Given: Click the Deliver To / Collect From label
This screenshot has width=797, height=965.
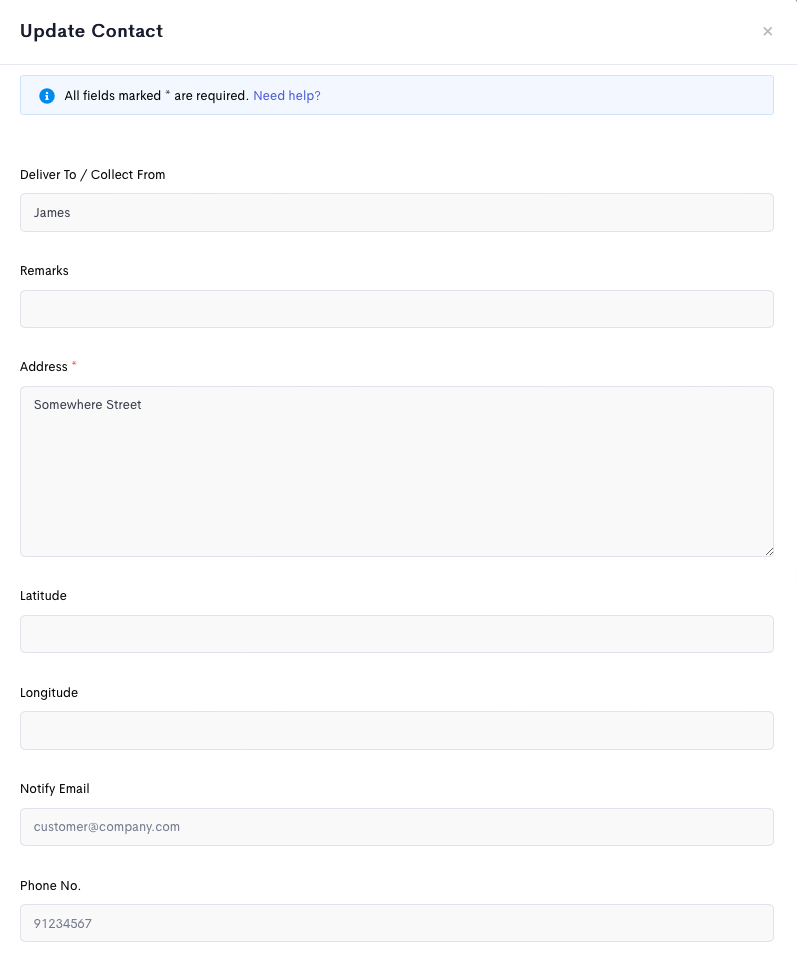Looking at the screenshot, I should point(92,175).
